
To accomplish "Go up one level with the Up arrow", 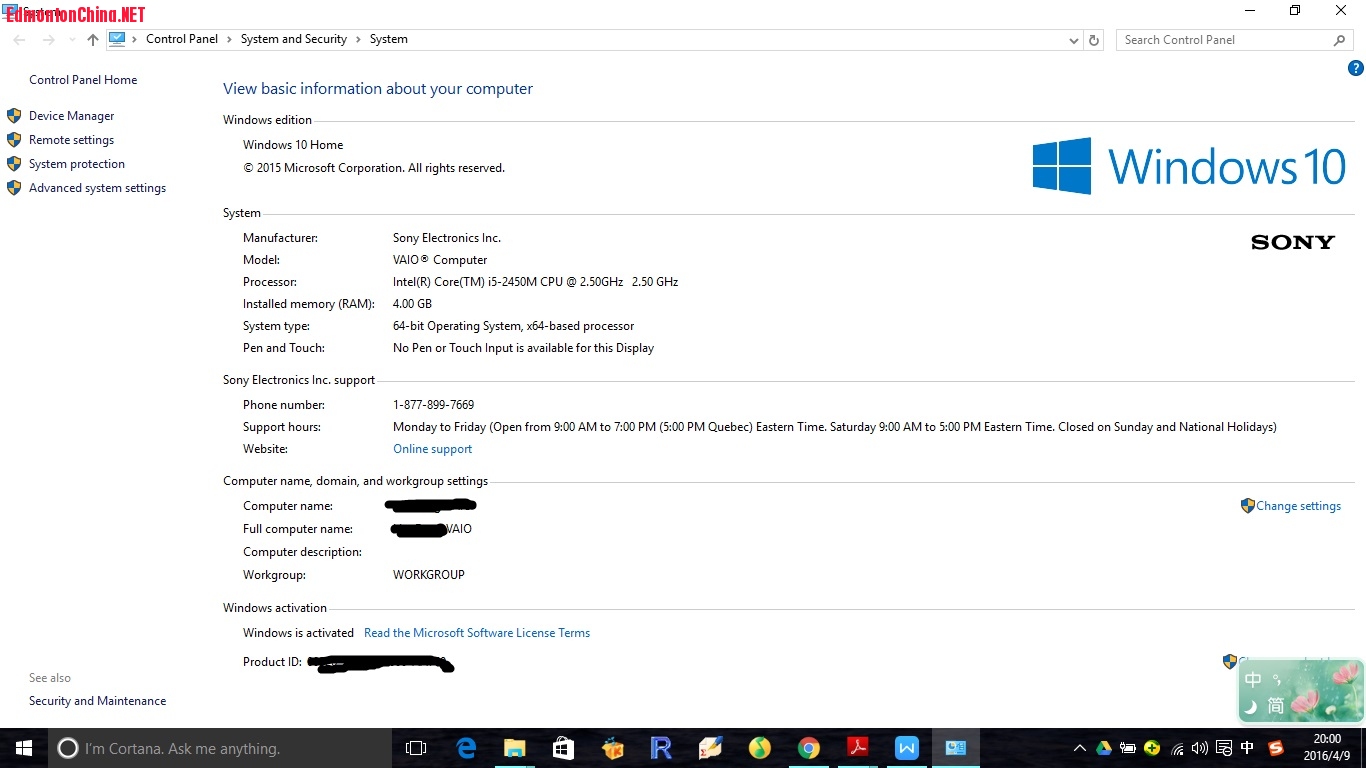I will [x=93, y=40].
